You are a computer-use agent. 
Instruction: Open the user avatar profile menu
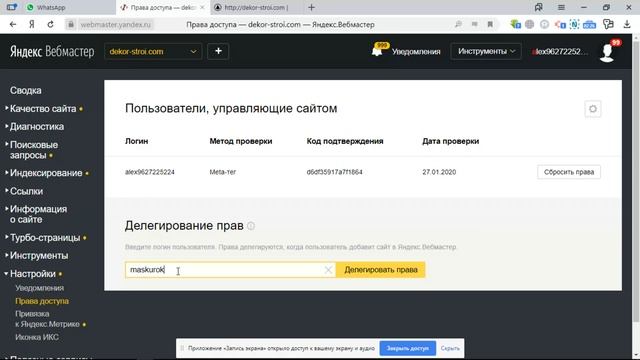(x=607, y=52)
